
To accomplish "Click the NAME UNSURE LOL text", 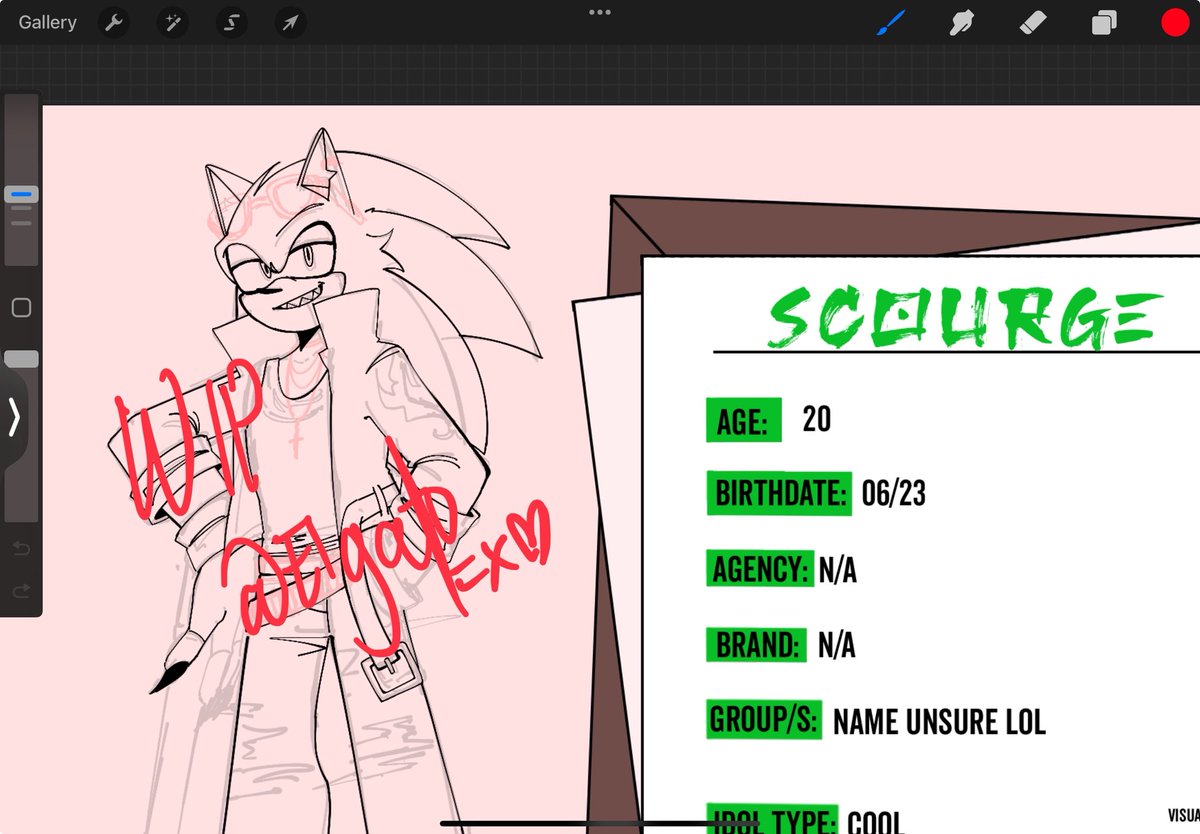I will tap(939, 722).
